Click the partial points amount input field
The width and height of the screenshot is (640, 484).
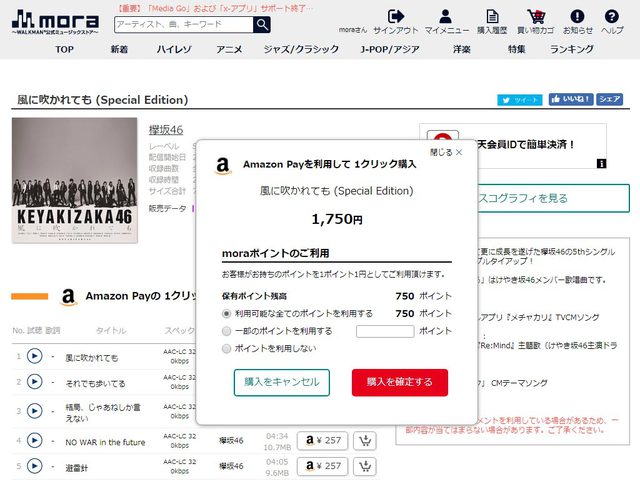pos(384,331)
